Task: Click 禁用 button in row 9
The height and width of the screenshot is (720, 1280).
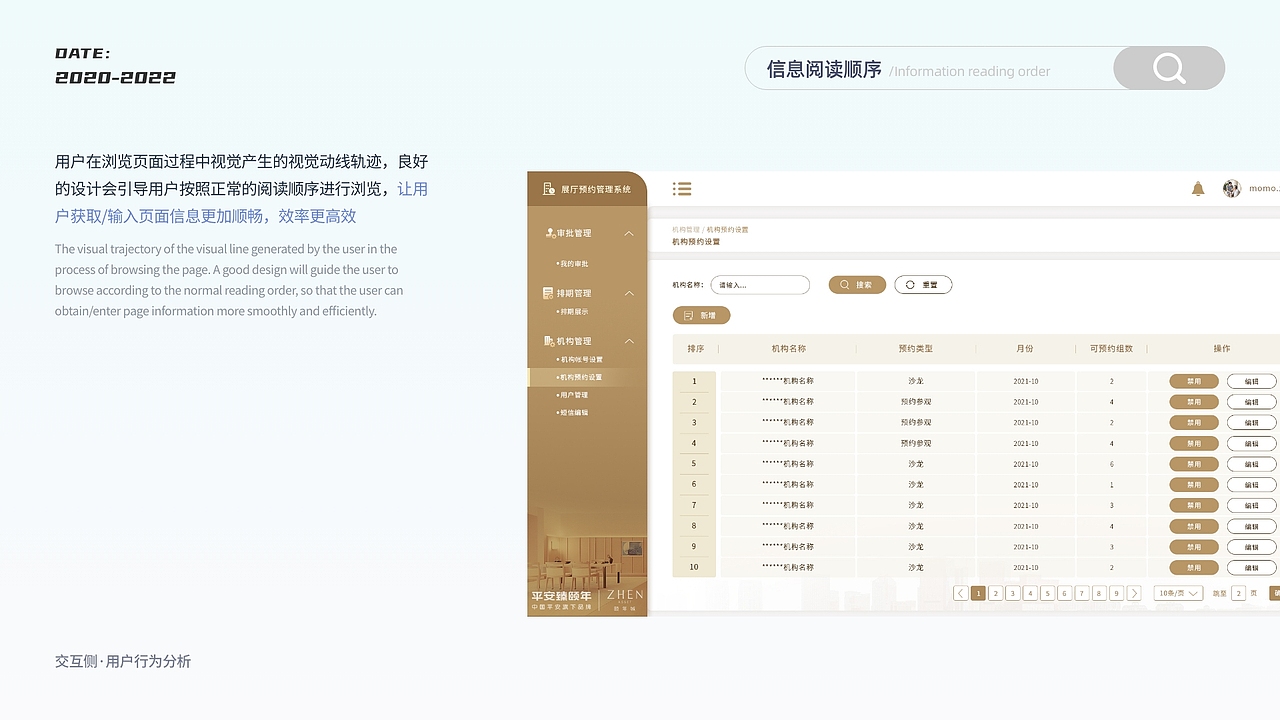Action: tap(1194, 547)
